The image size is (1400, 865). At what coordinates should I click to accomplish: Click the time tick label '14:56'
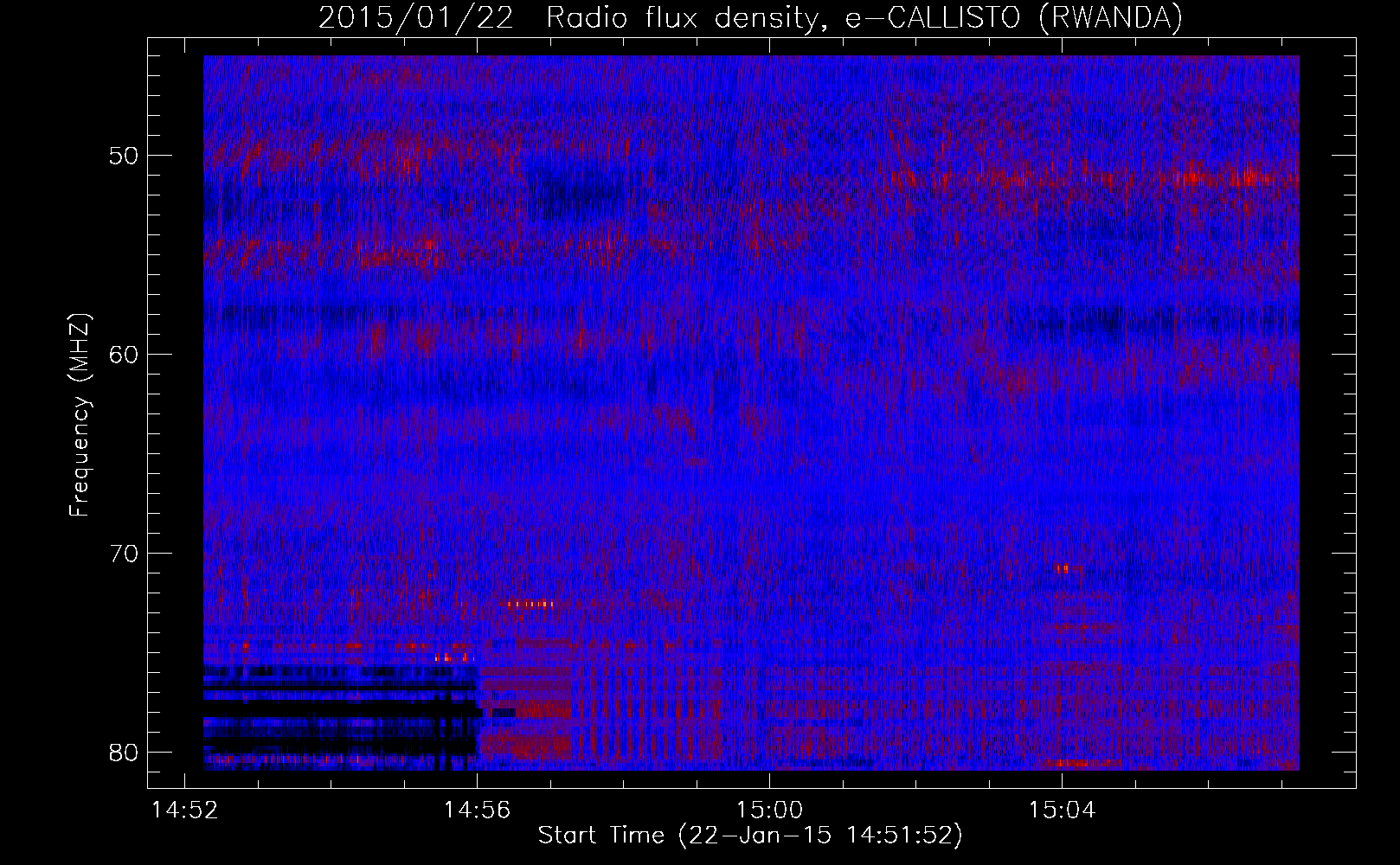(477, 811)
